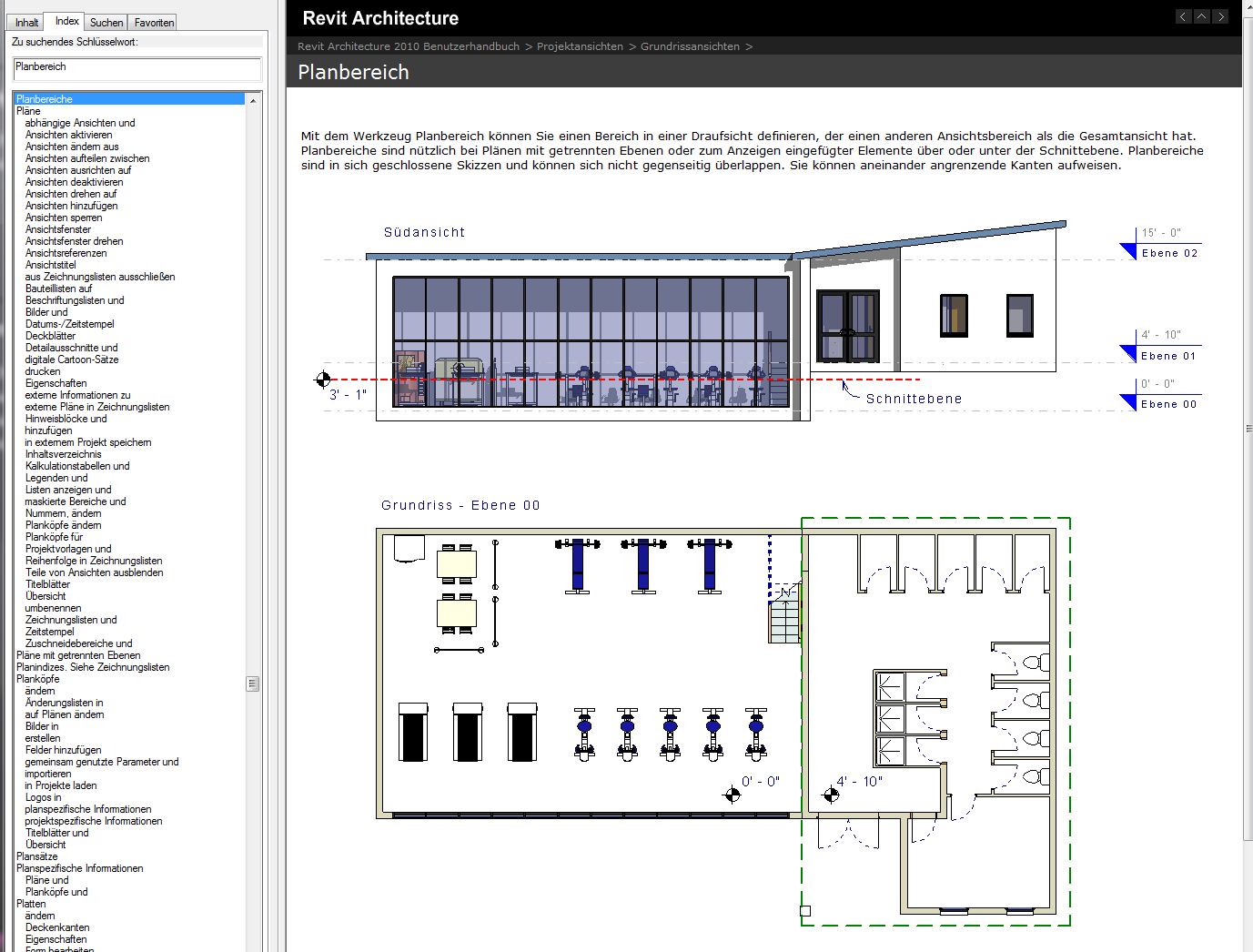Select index entry Hinweisblöcke und
The image size is (1253, 952).
pyautogui.click(x=66, y=419)
